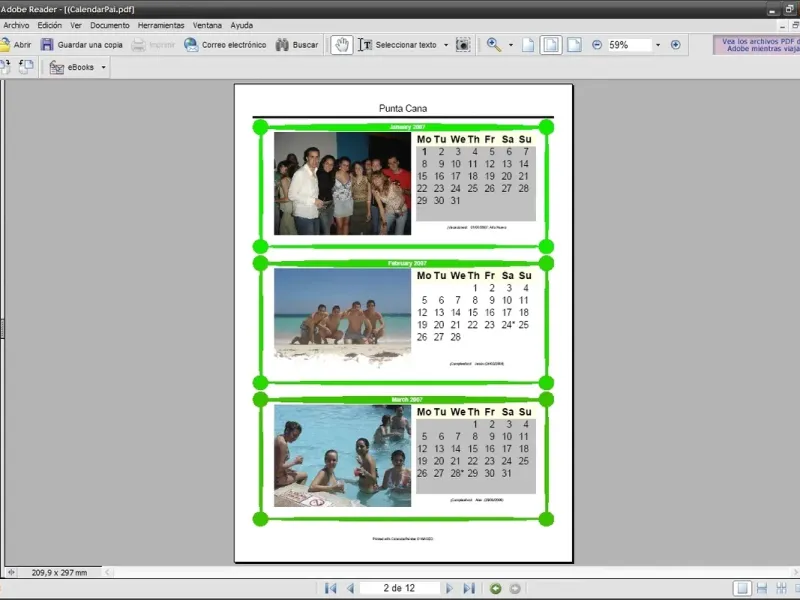Enable Single Page layout
The image size is (800, 600).
(x=742, y=588)
